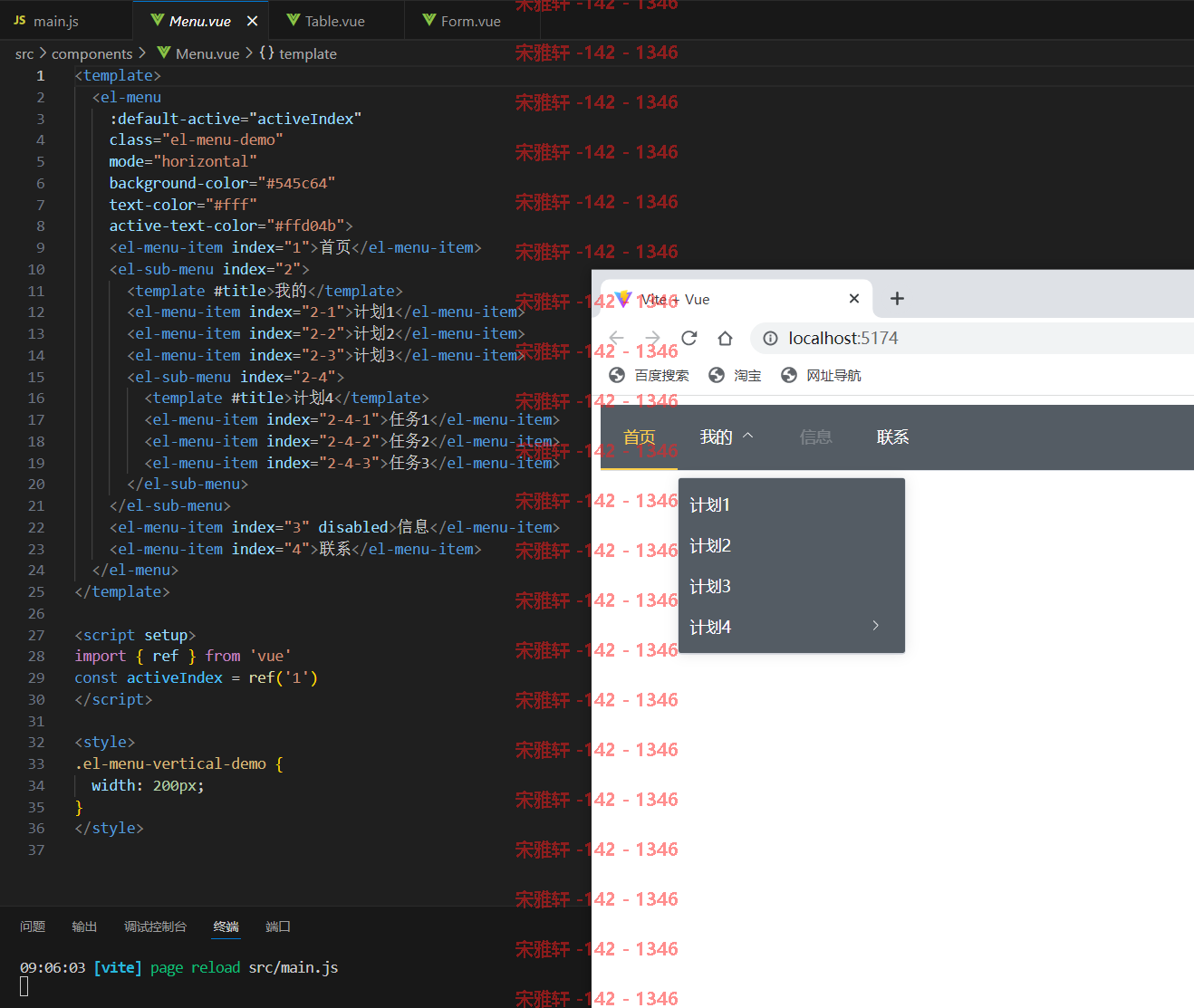
Task: Switch to the main.js editor tab
Action: (x=56, y=21)
